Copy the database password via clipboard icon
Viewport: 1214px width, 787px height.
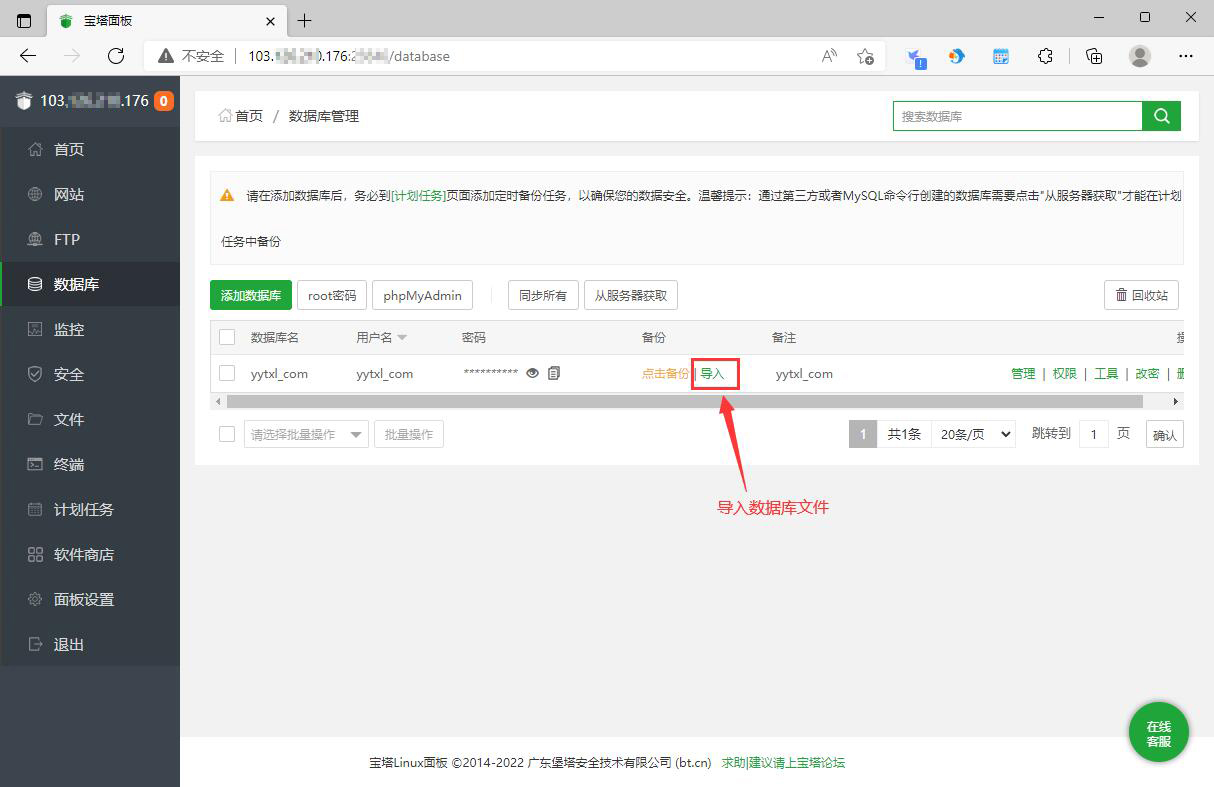pos(554,373)
